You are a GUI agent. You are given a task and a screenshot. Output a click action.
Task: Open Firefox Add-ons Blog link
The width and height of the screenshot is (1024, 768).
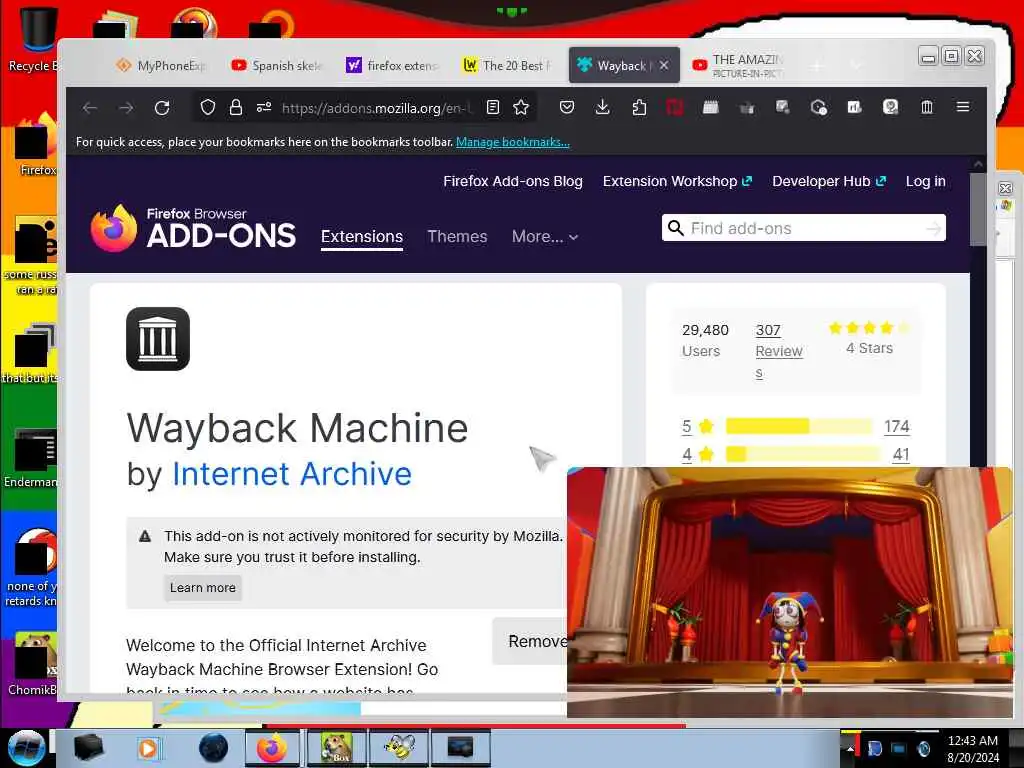click(x=513, y=181)
